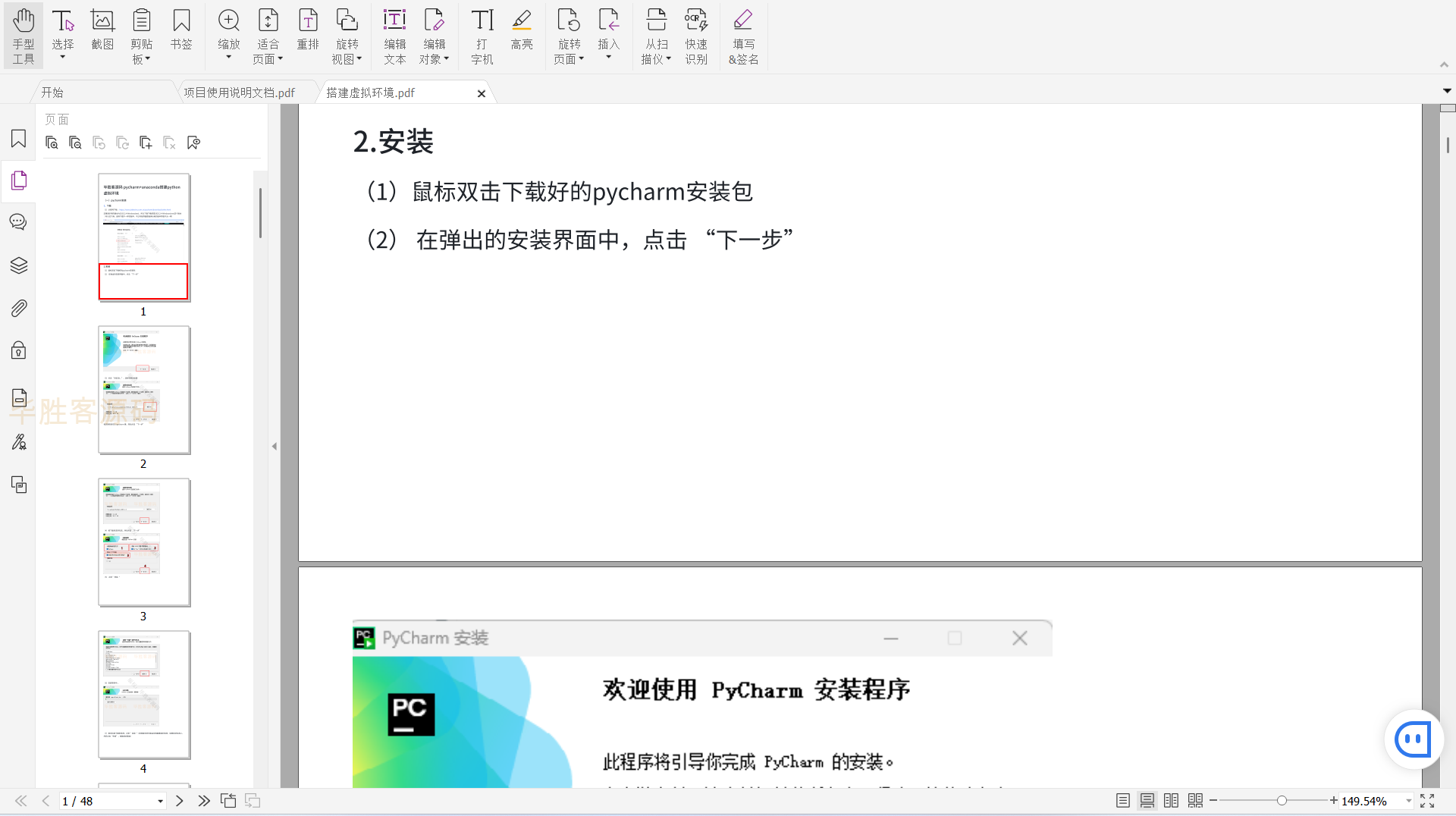Reduce page thumbnails in Pages panel

point(75,143)
